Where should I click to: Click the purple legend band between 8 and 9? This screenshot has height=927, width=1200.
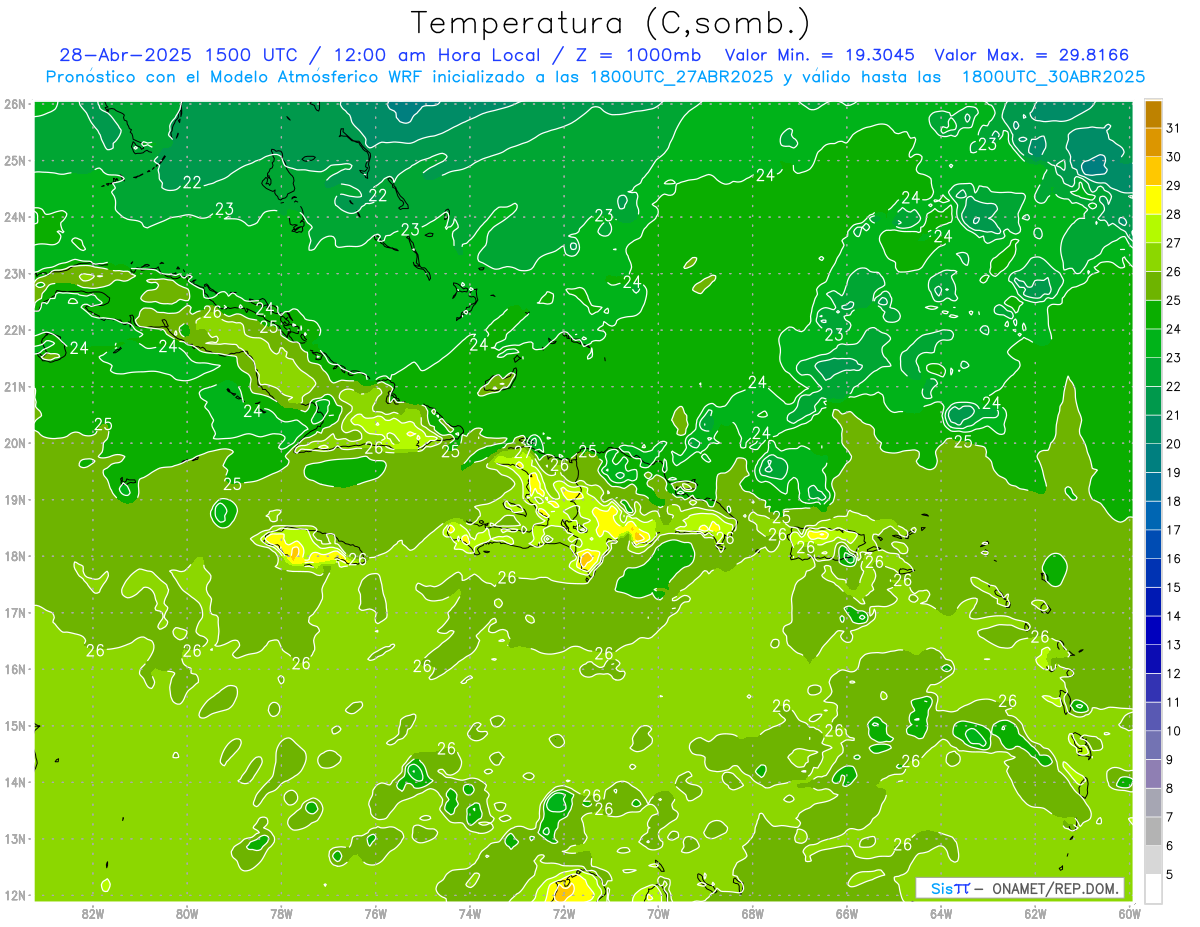(x=1153, y=774)
